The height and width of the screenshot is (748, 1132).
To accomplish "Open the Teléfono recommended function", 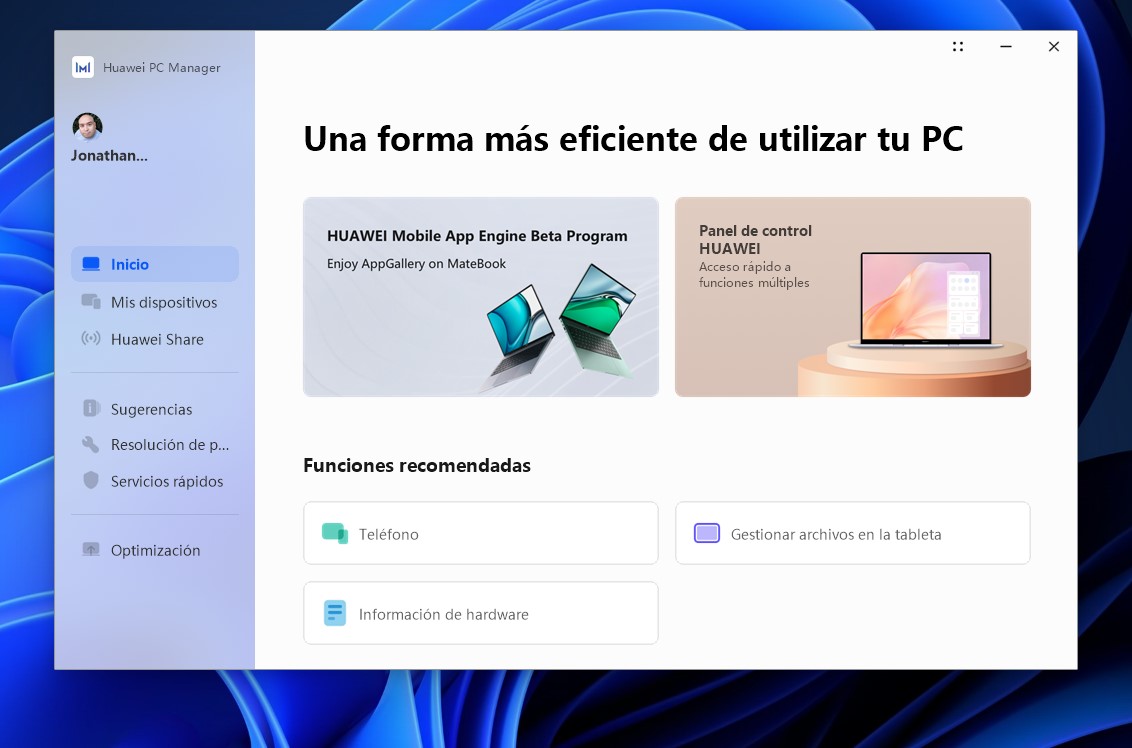I will pyautogui.click(x=481, y=533).
